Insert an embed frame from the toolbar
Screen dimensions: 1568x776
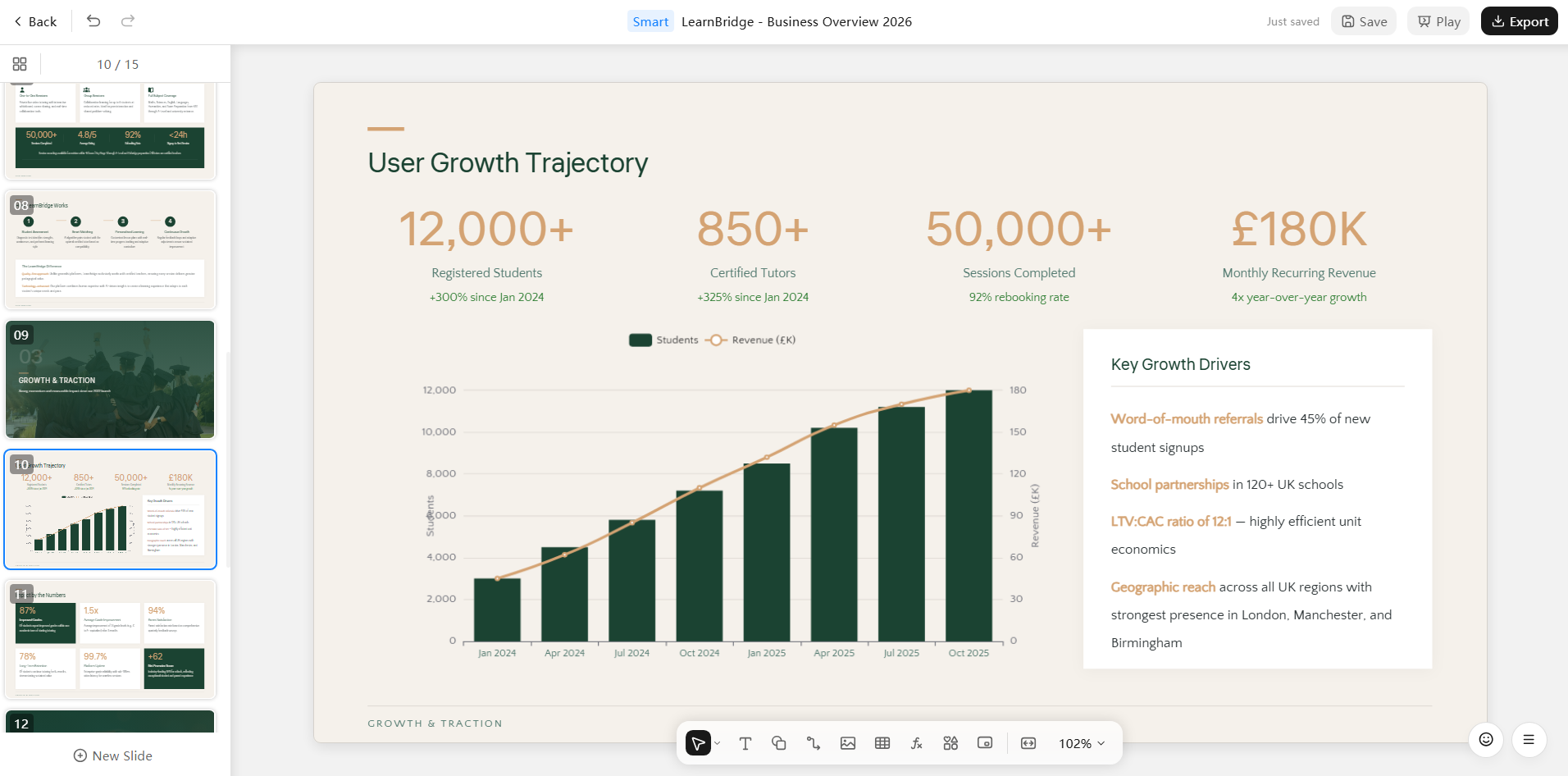tap(985, 743)
